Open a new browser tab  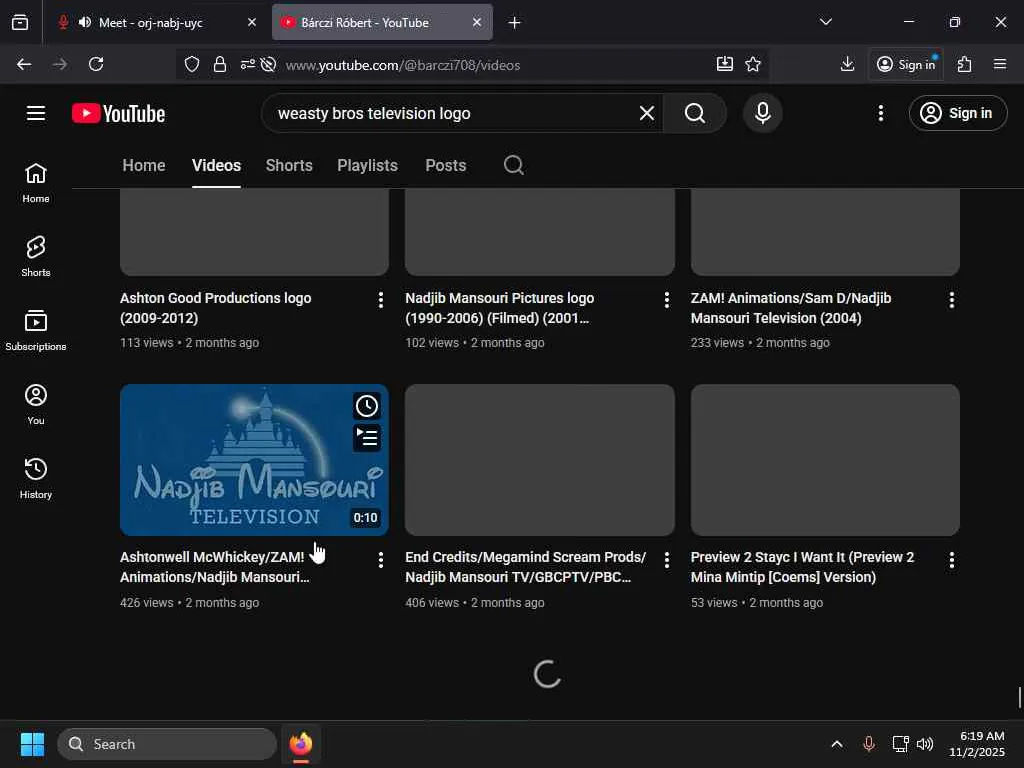pyautogui.click(x=515, y=22)
